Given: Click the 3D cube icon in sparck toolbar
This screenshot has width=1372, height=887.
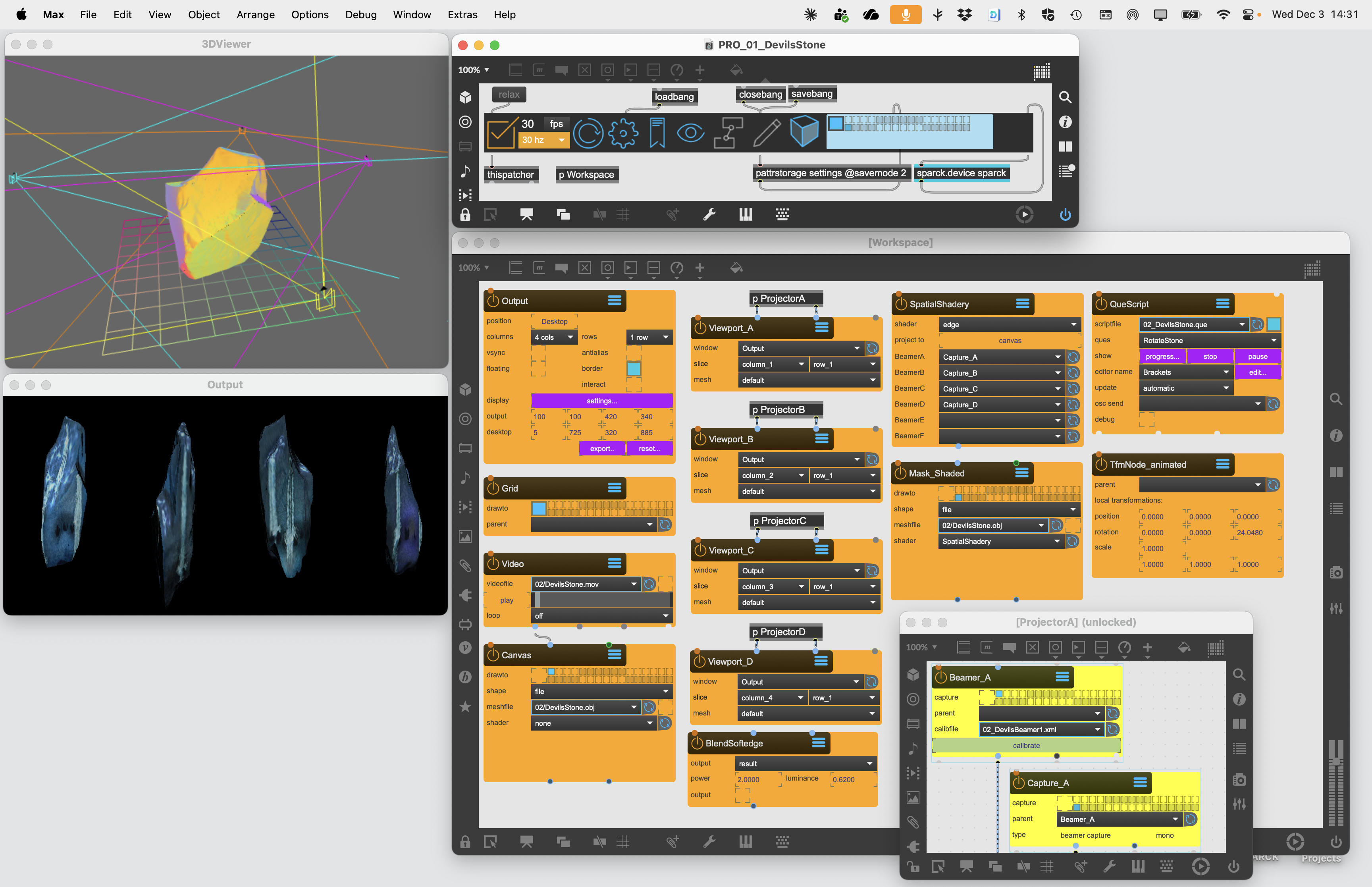Looking at the screenshot, I should 804,132.
